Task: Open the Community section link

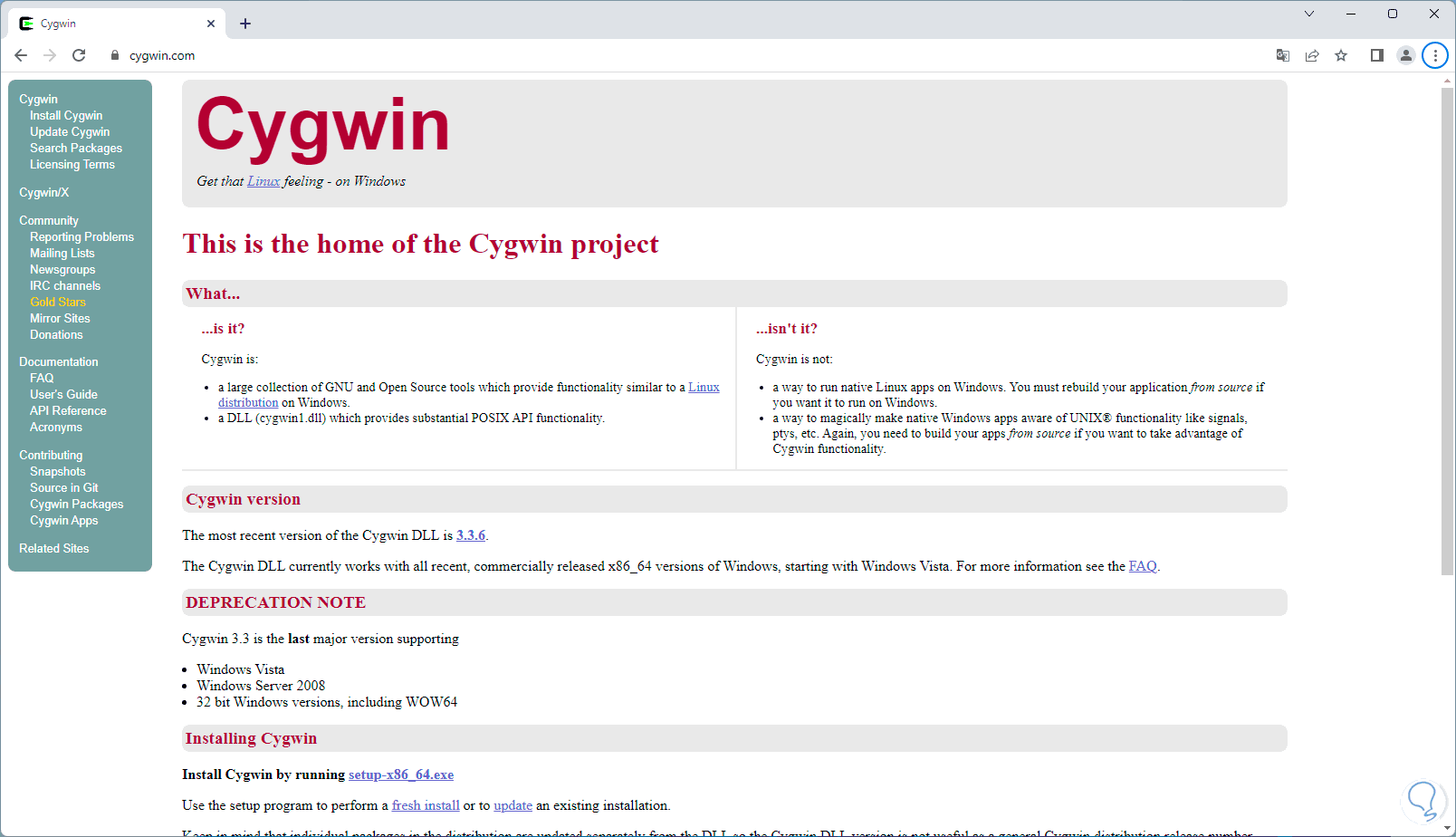Action: tap(49, 221)
